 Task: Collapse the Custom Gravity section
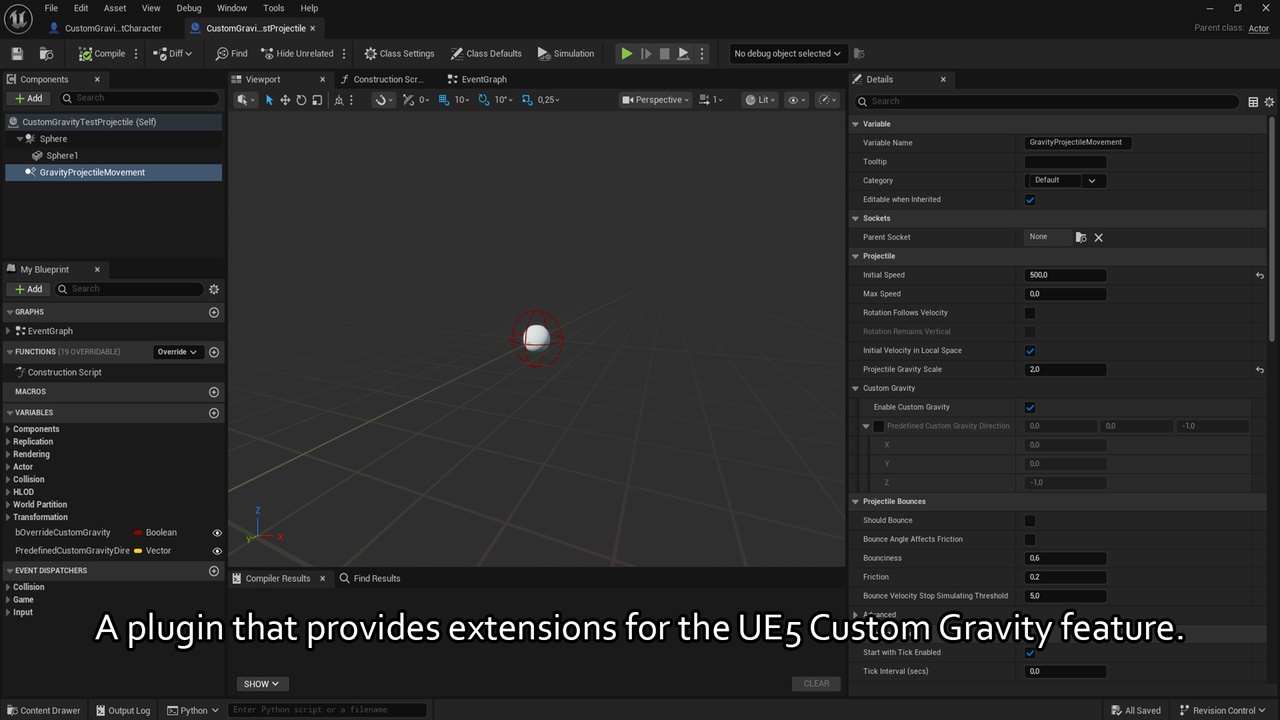click(856, 389)
